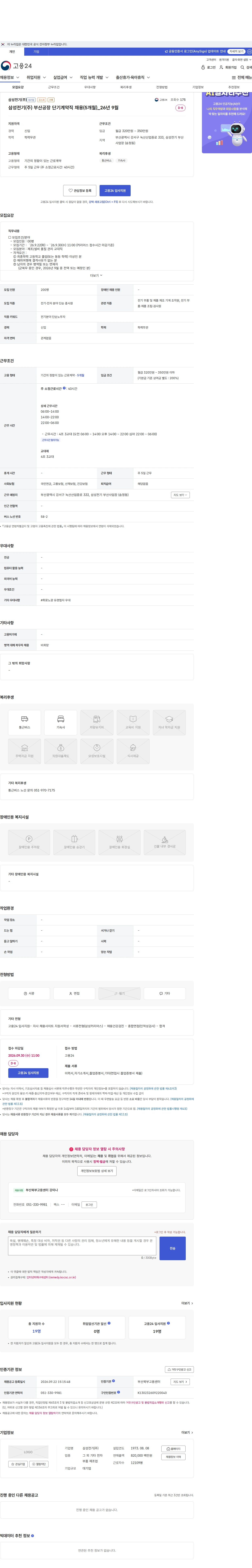The height and width of the screenshot is (1568, 252).
Task: Click the company LOGO placeholder image
Action: click(x=28, y=1452)
